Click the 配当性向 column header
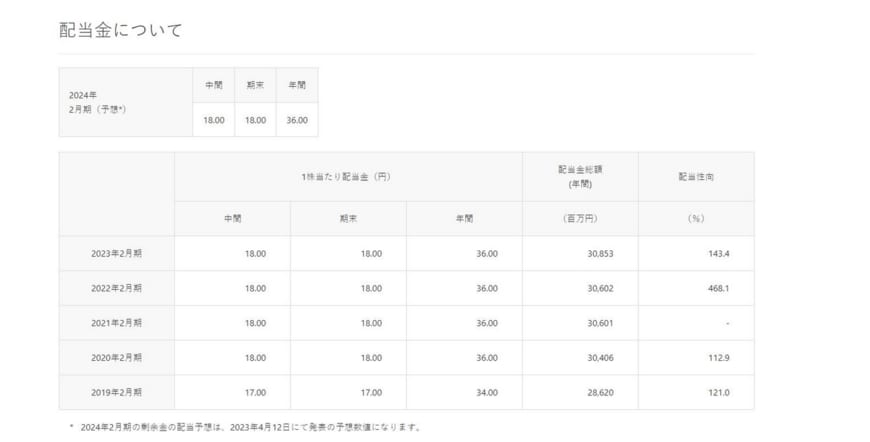The width and height of the screenshot is (870, 442). coord(695,177)
